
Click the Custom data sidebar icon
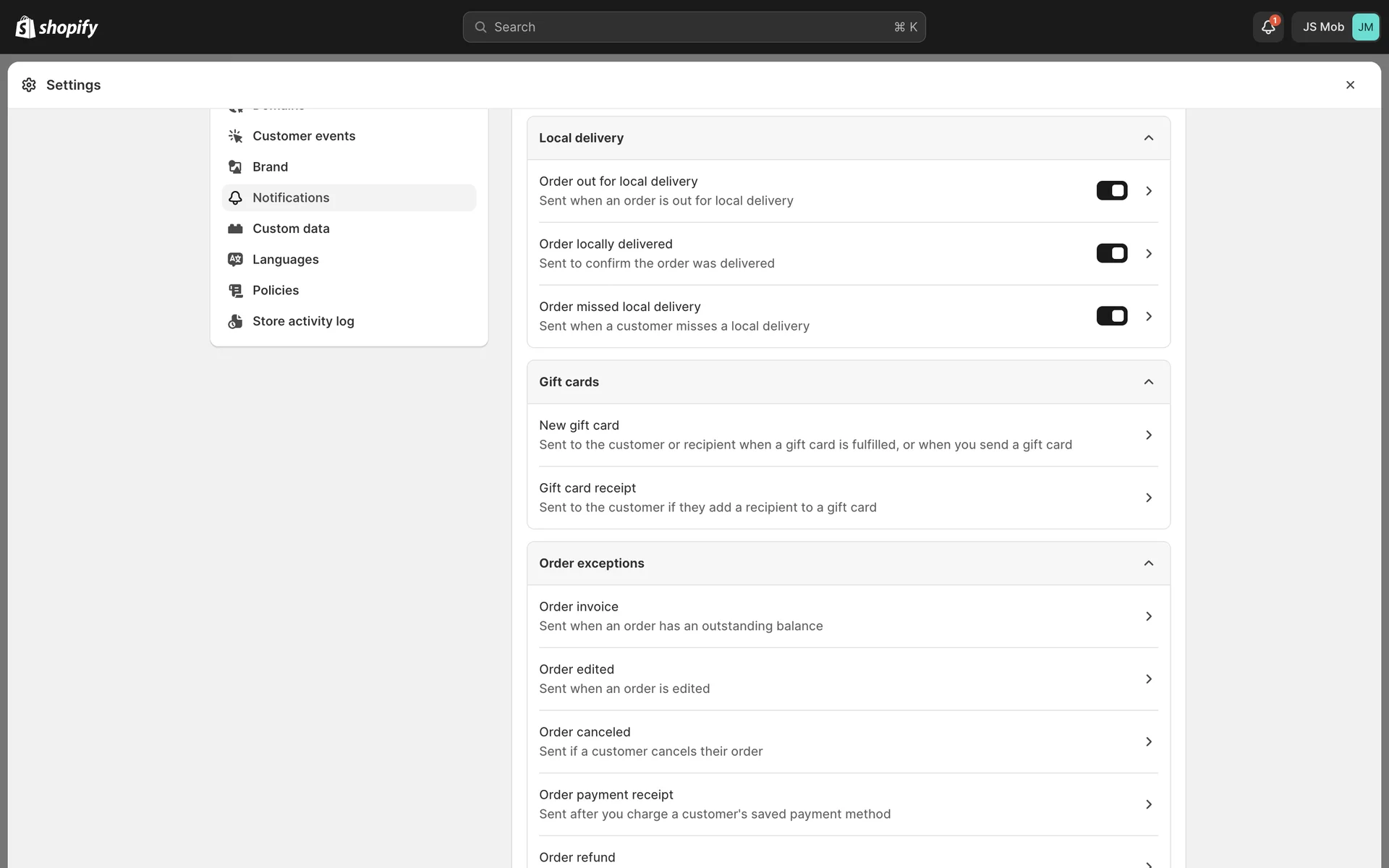pyautogui.click(x=235, y=229)
